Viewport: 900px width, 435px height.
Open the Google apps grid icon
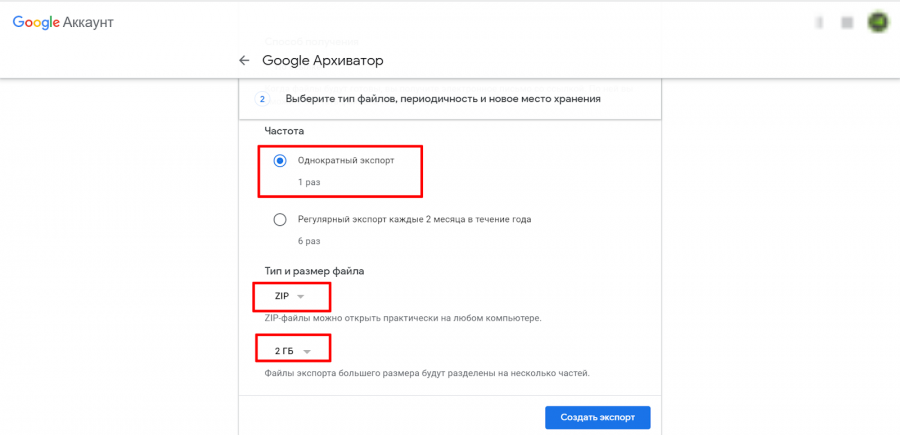coord(848,22)
